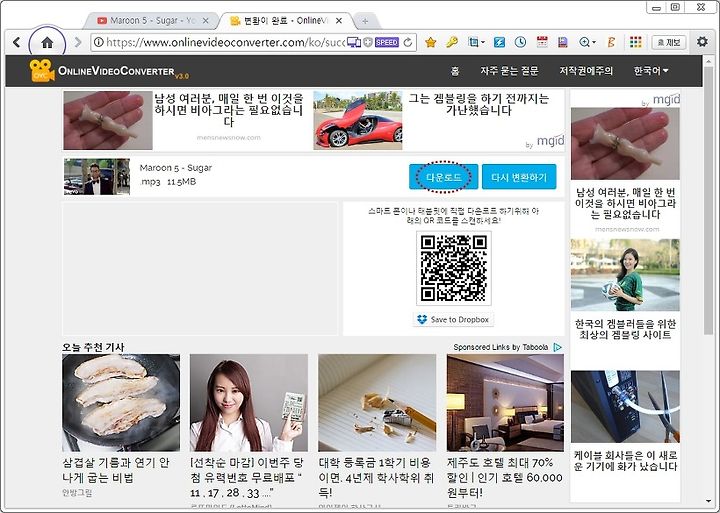Screen dimensions: 720x513
Task: Click the 제보 report button
Action: pos(669,42)
